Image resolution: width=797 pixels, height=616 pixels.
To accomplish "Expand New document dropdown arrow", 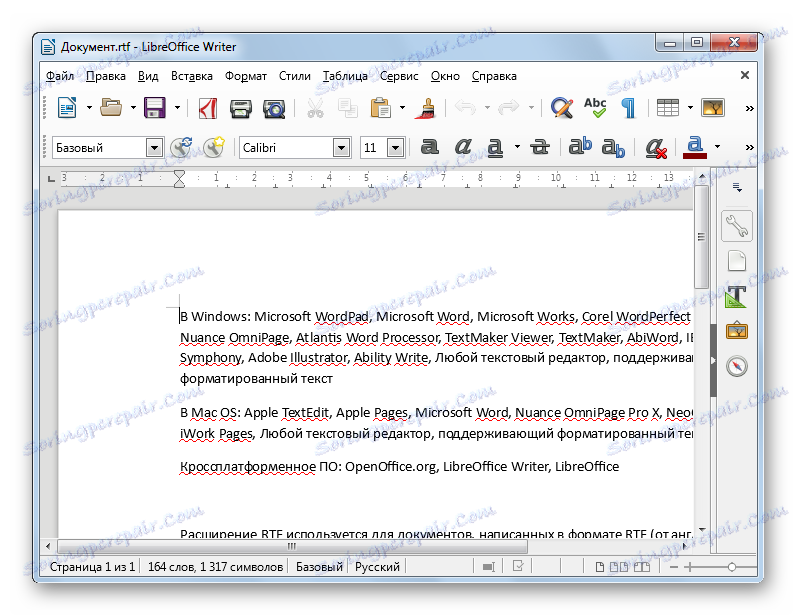I will click(89, 108).
